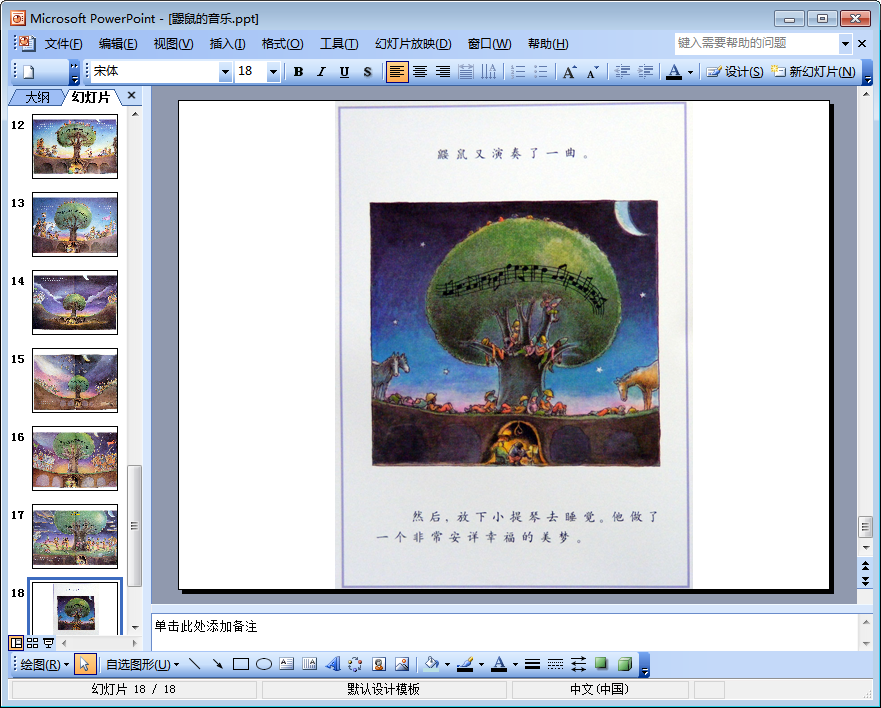Toggle Italic formatting
Screen dimensions: 881x708
tap(321, 72)
